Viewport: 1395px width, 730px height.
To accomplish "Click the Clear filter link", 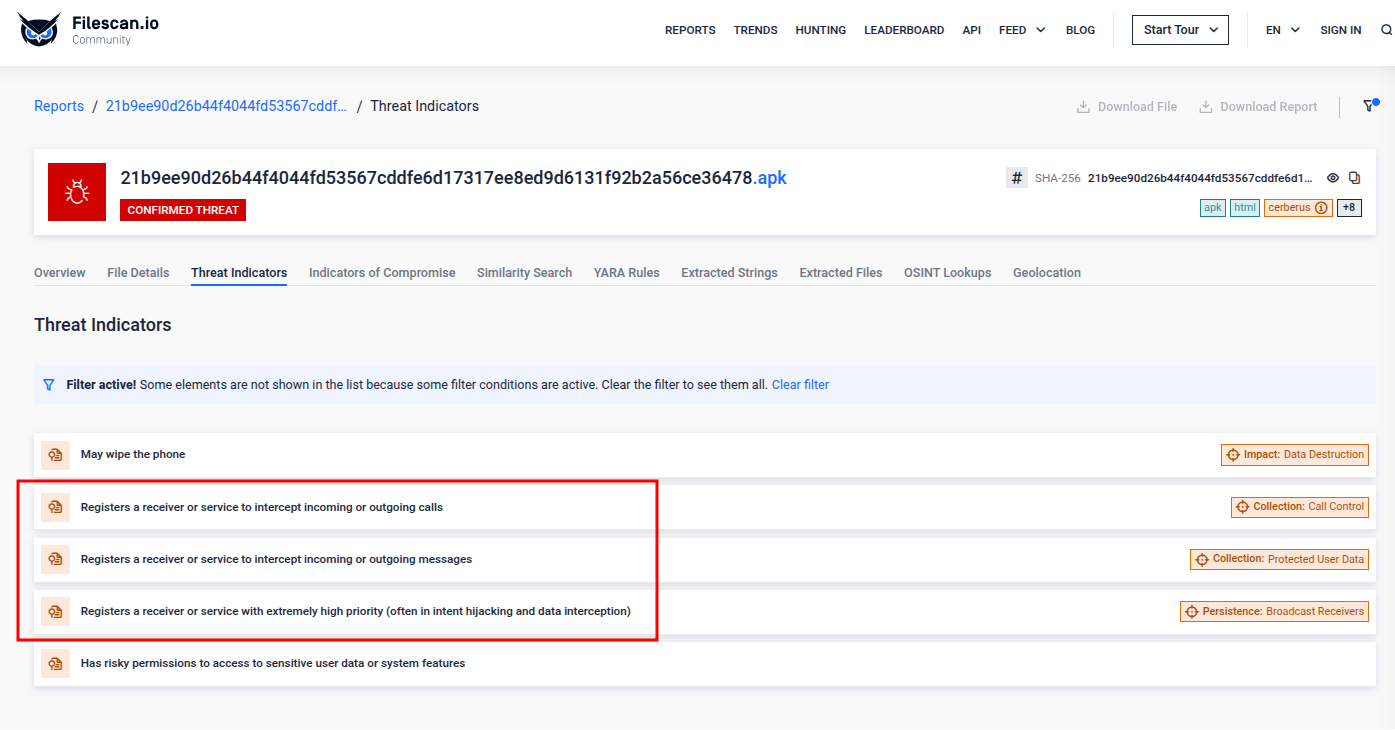I will 800,385.
